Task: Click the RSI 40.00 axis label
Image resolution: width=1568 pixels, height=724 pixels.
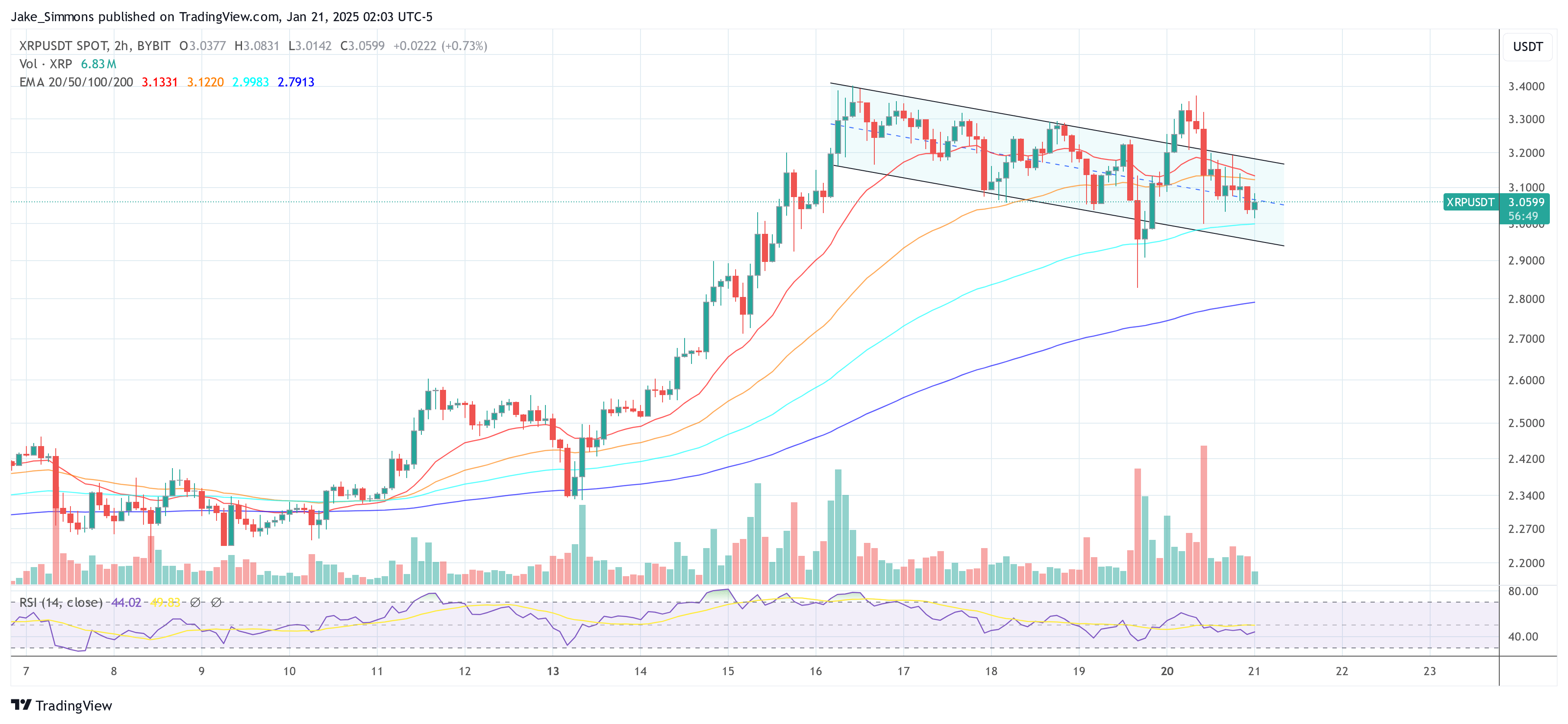Action: tap(1523, 636)
